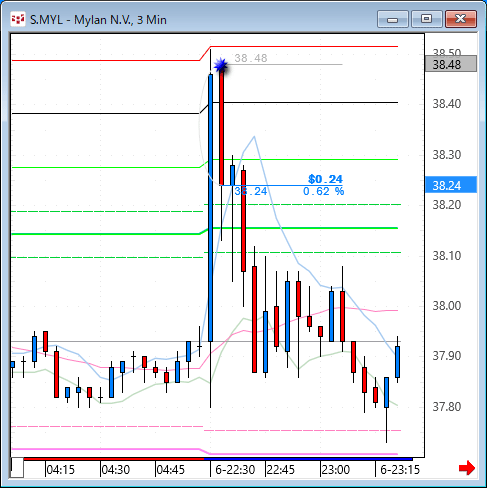Maximize the S.MYL chart window
Viewport: 487px width, 488px height.
[x=426, y=19]
